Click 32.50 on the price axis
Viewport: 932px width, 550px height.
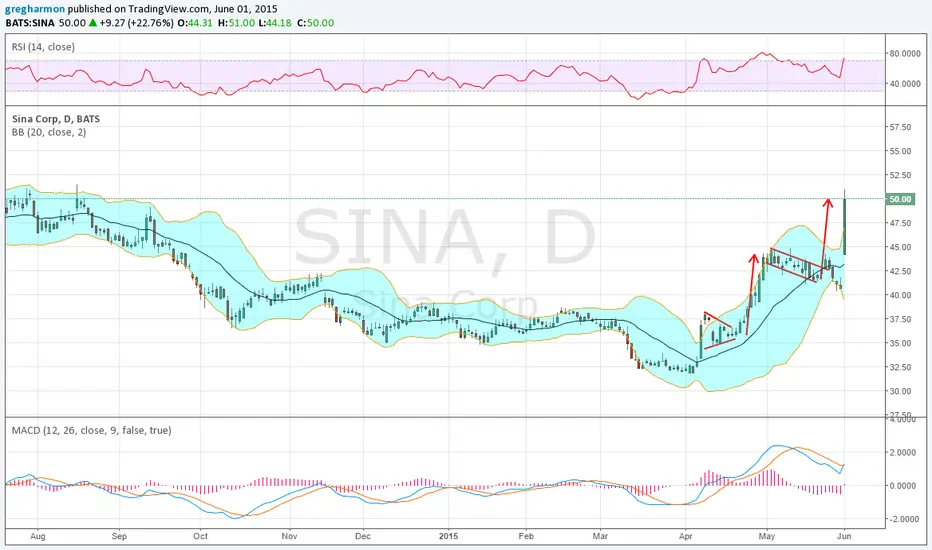900,367
